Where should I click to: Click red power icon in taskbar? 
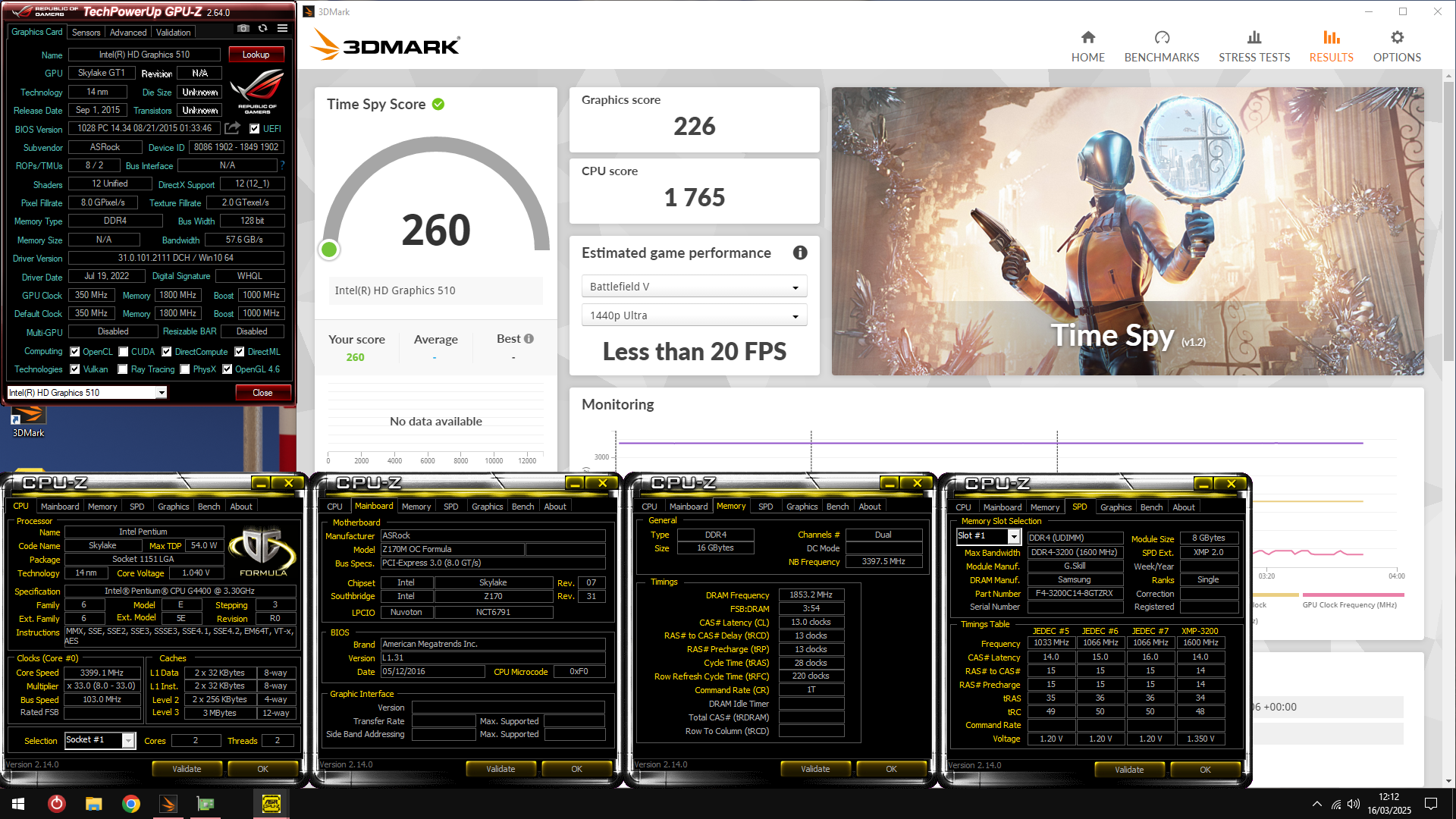tap(56, 804)
